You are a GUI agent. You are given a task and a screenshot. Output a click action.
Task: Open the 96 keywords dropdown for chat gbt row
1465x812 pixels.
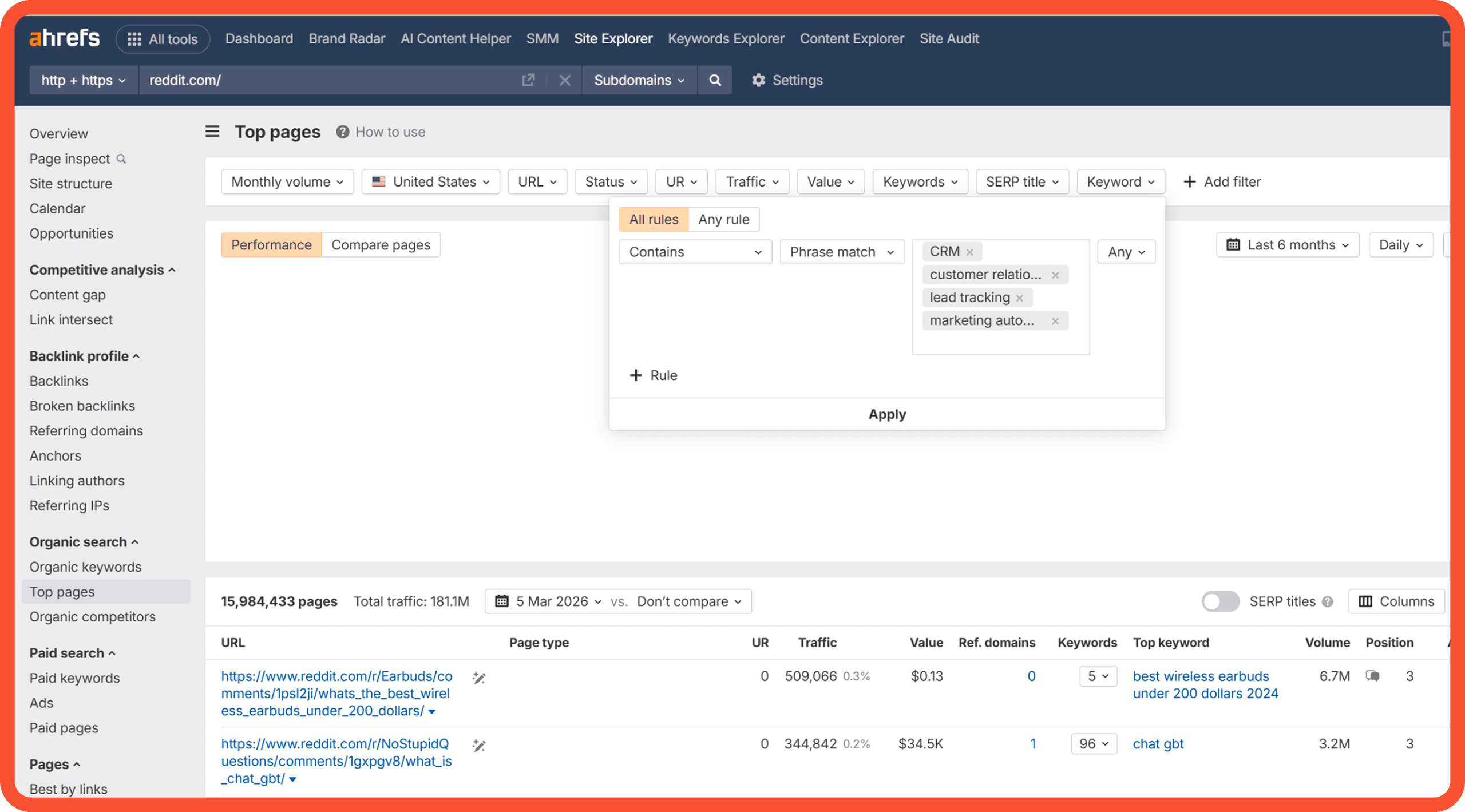[x=1094, y=744]
